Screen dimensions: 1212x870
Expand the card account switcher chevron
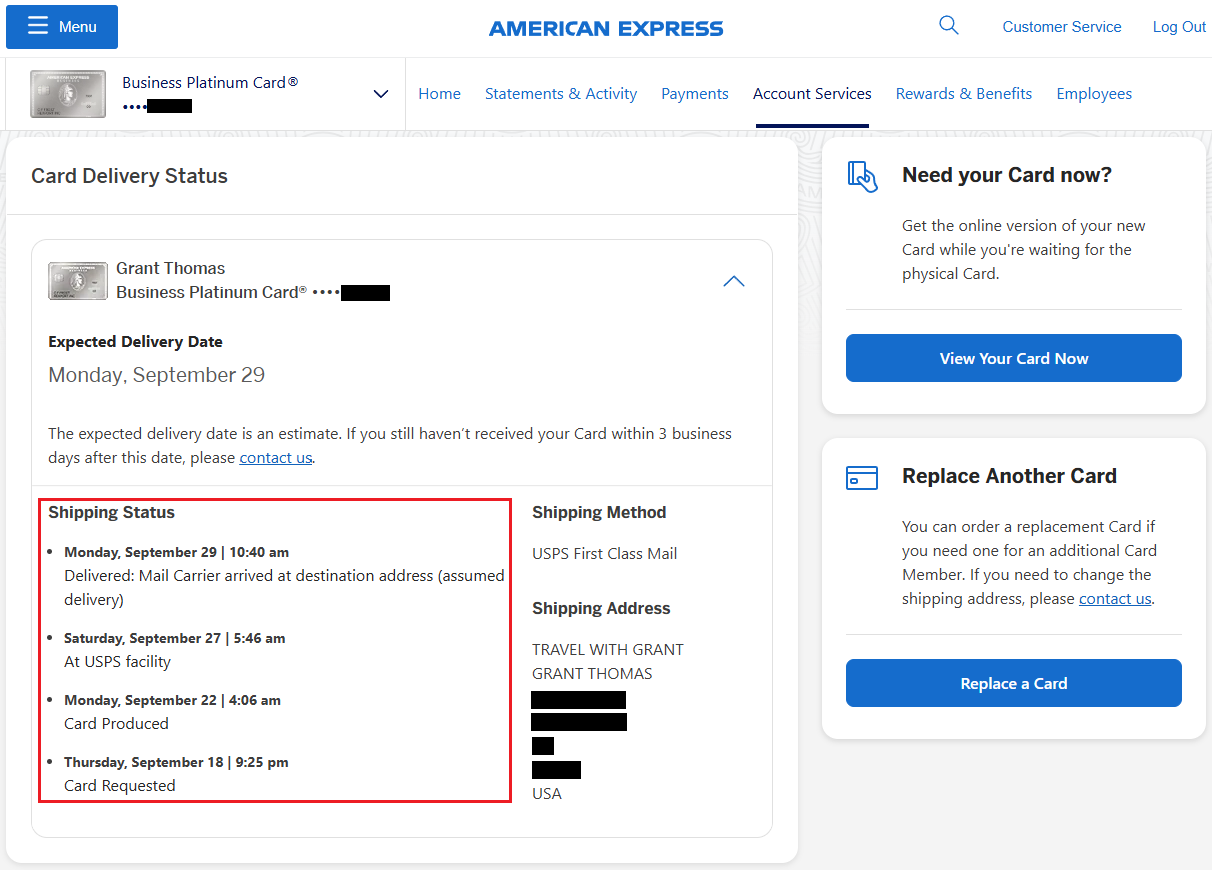point(380,94)
